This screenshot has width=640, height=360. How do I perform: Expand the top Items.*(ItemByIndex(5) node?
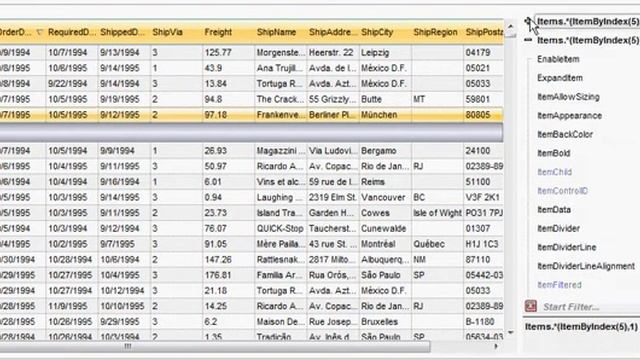[x=528, y=21]
